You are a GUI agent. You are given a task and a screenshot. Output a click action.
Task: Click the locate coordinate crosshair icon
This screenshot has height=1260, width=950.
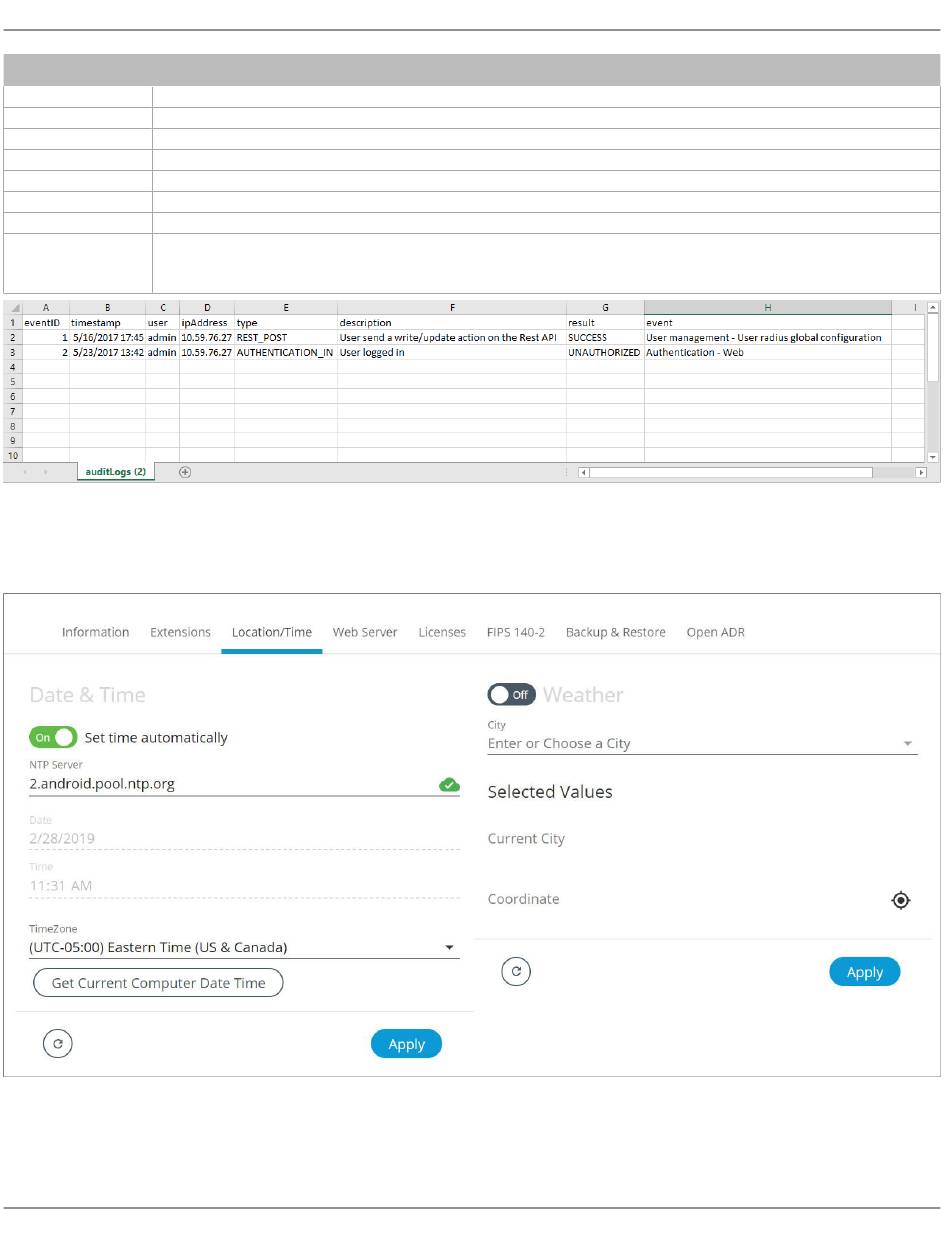pyautogui.click(x=900, y=900)
